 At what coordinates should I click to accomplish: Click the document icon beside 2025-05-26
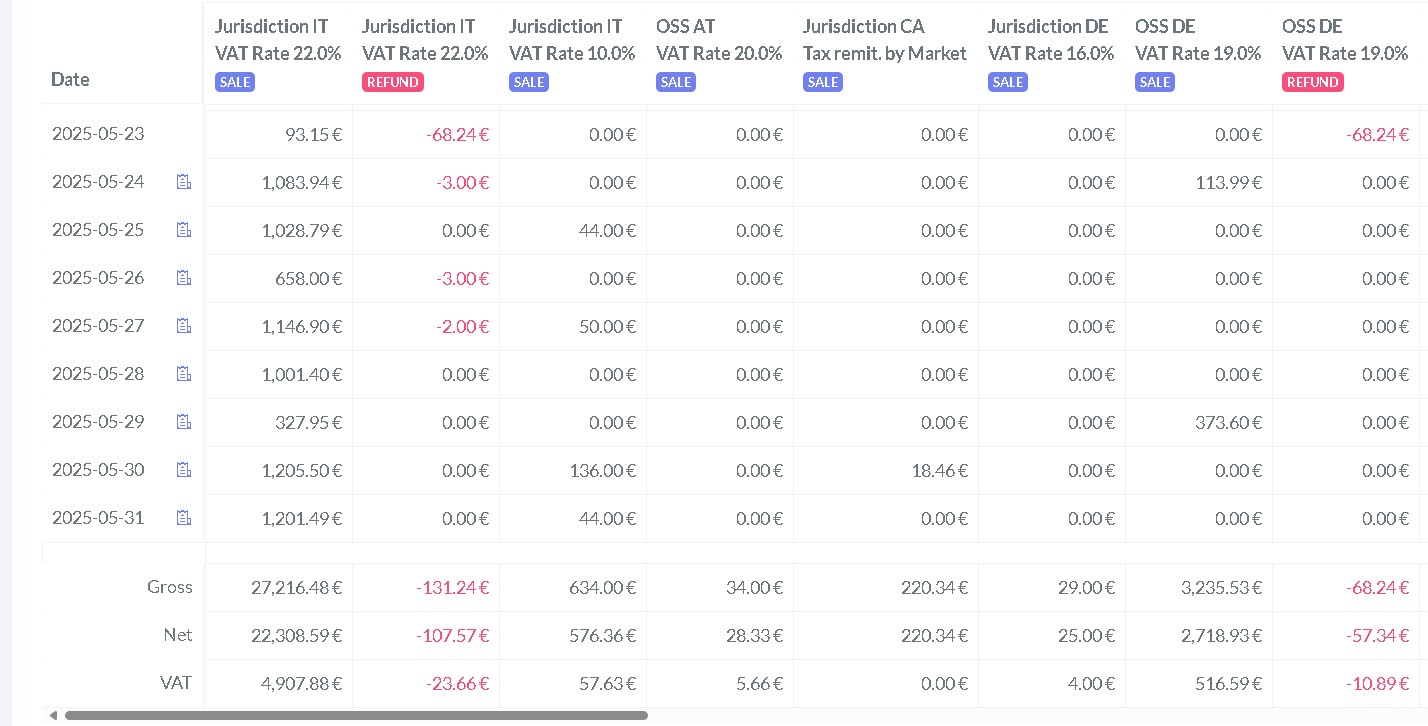[183, 278]
